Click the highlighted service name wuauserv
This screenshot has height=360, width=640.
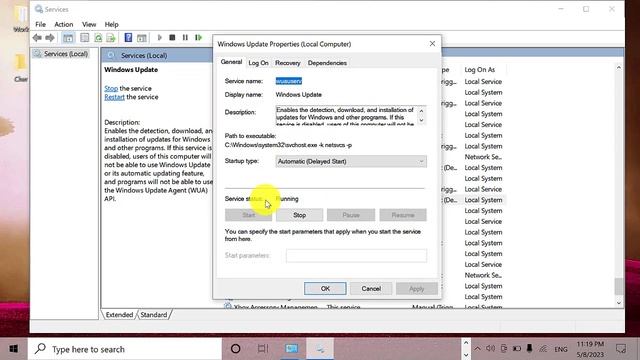[289, 81]
